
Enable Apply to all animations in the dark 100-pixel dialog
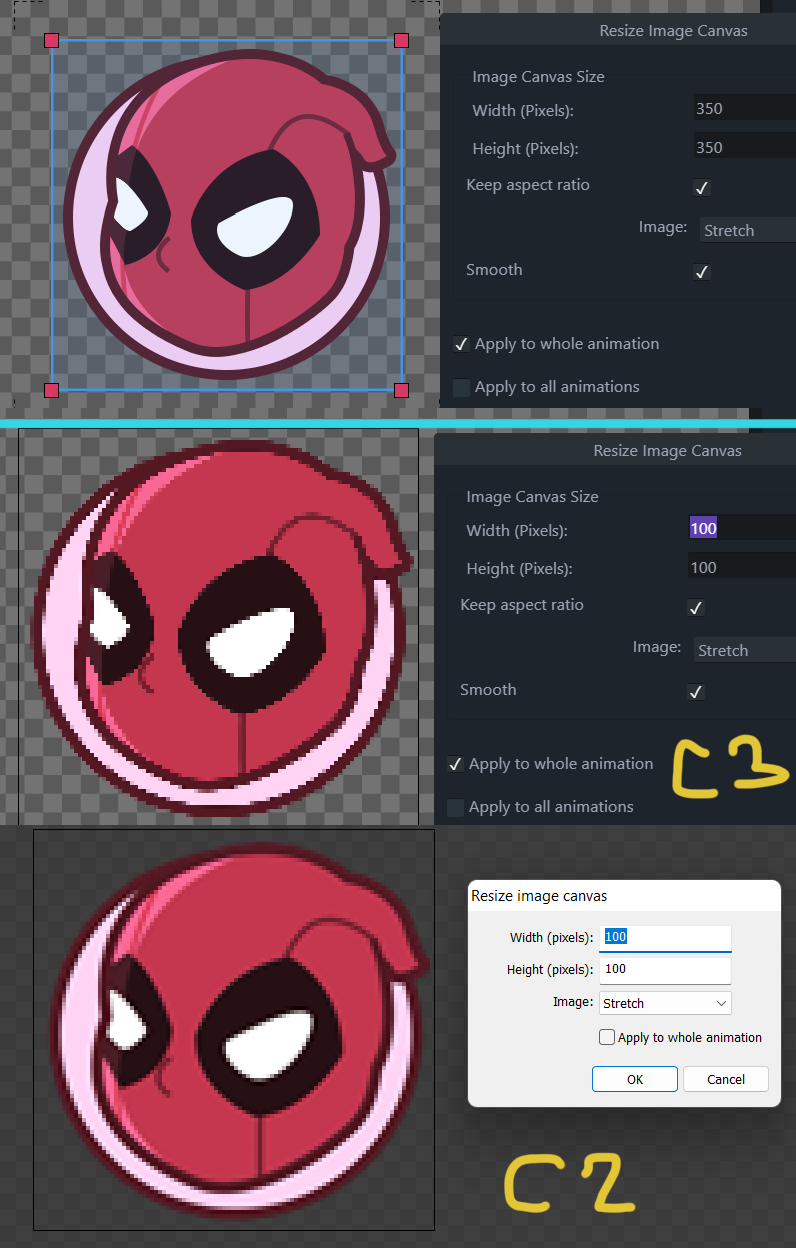(455, 807)
